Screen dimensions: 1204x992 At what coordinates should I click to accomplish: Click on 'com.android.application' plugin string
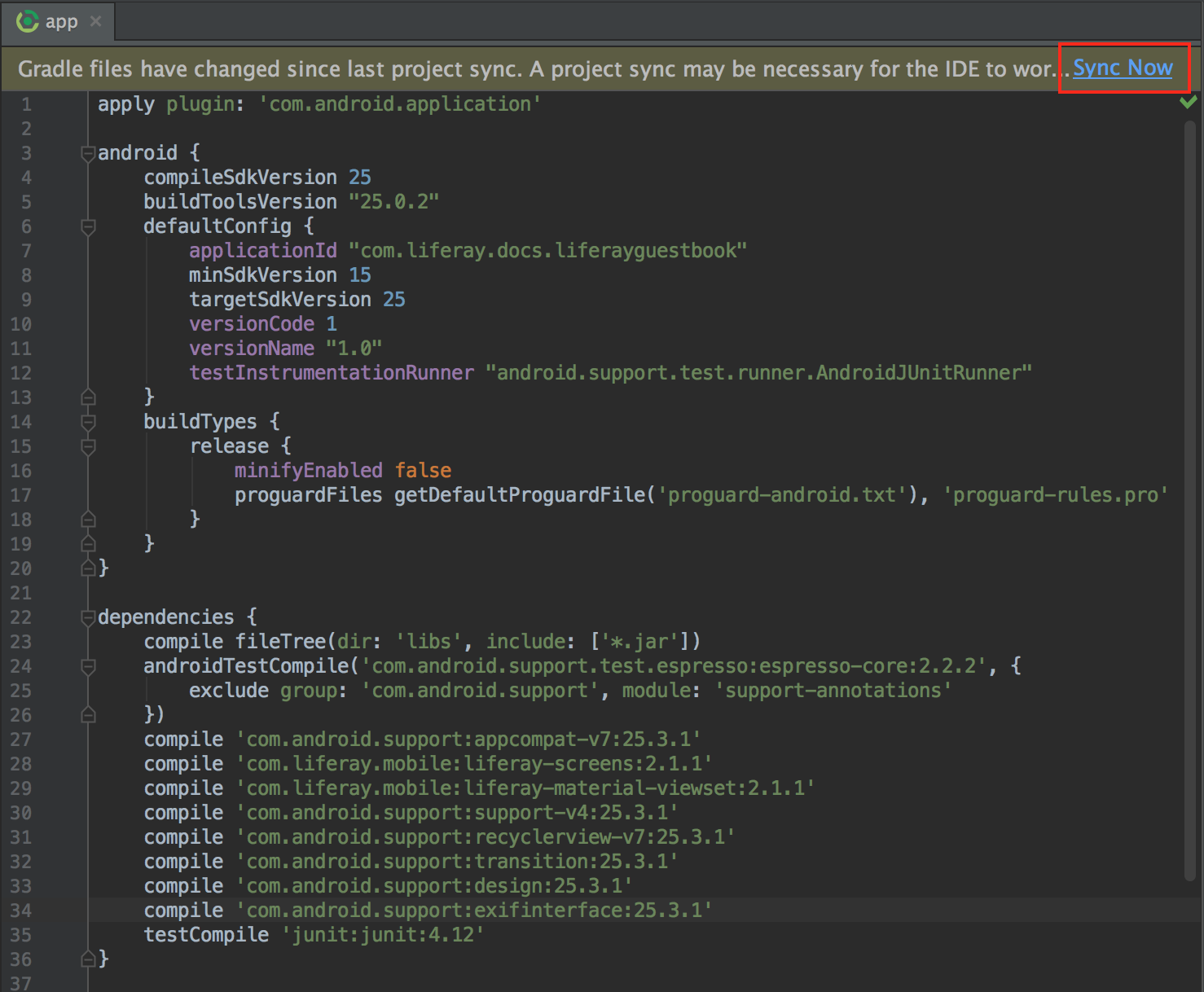tap(400, 104)
